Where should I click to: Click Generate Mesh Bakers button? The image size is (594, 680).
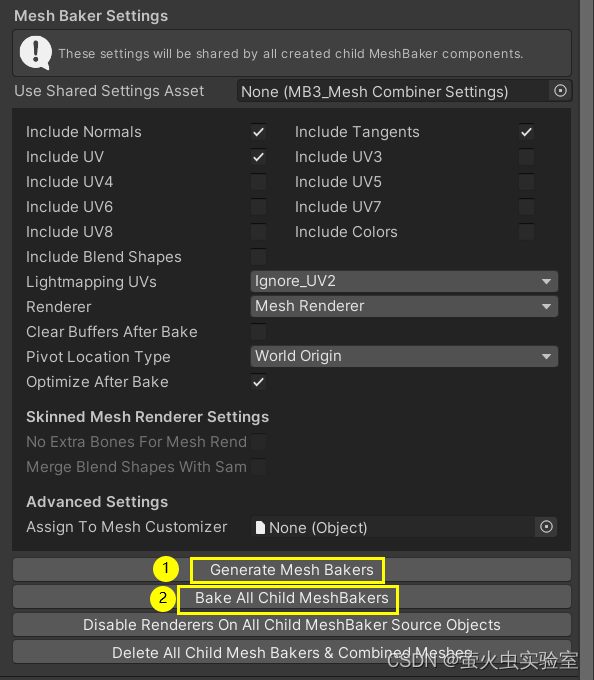coord(292,570)
